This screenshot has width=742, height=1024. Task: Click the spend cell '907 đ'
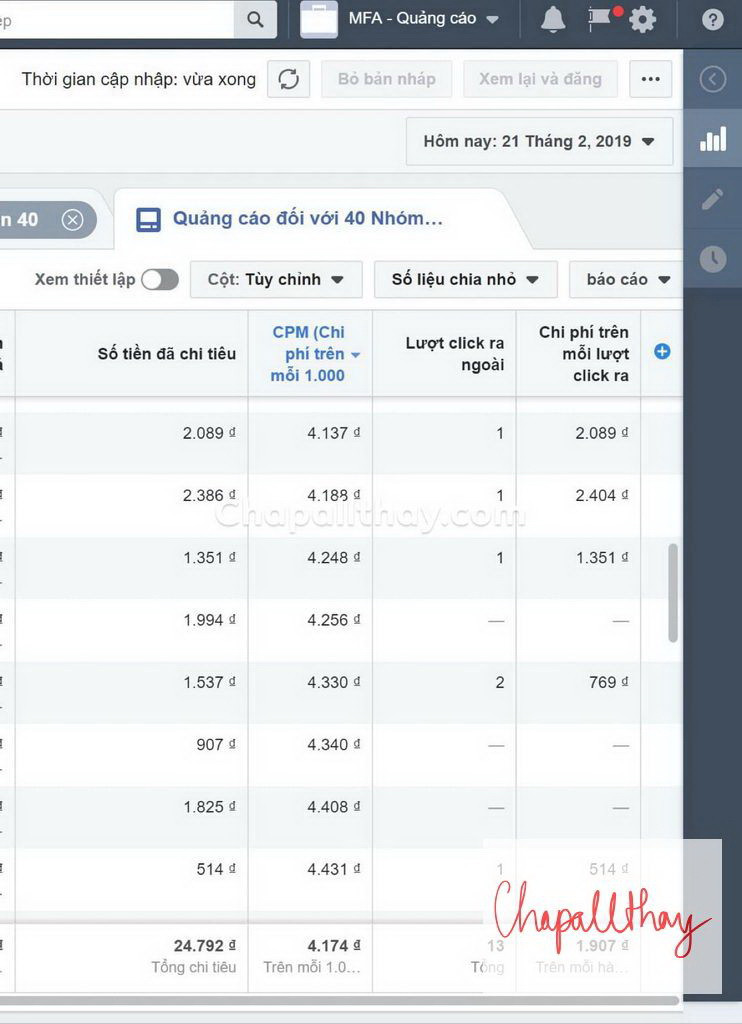click(216, 744)
